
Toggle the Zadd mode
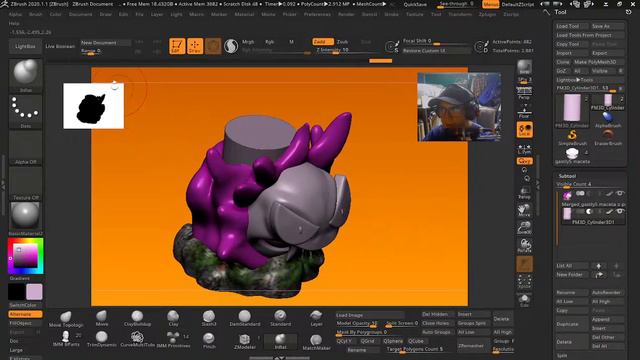(322, 42)
